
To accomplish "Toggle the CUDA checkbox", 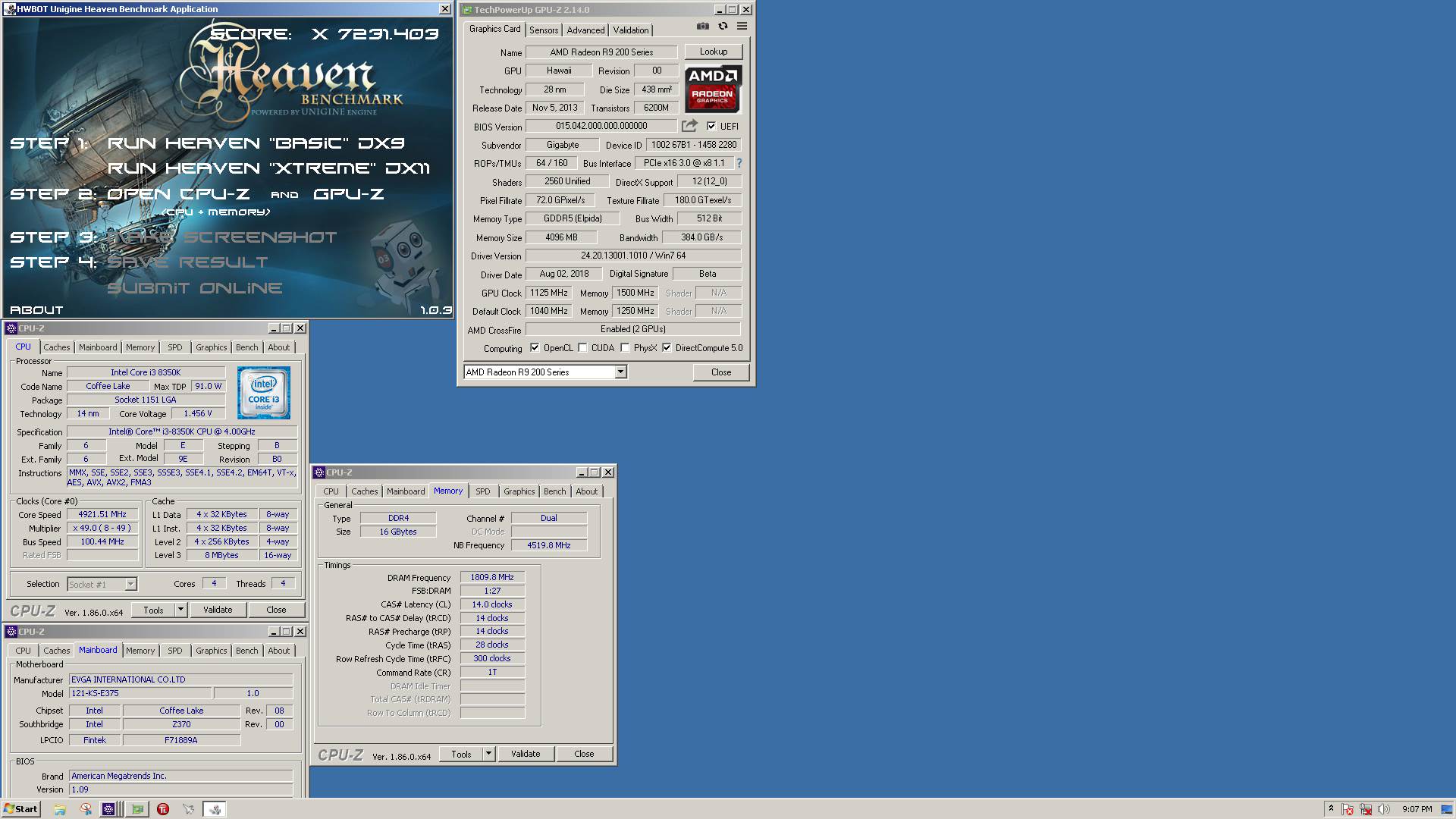I will [582, 348].
